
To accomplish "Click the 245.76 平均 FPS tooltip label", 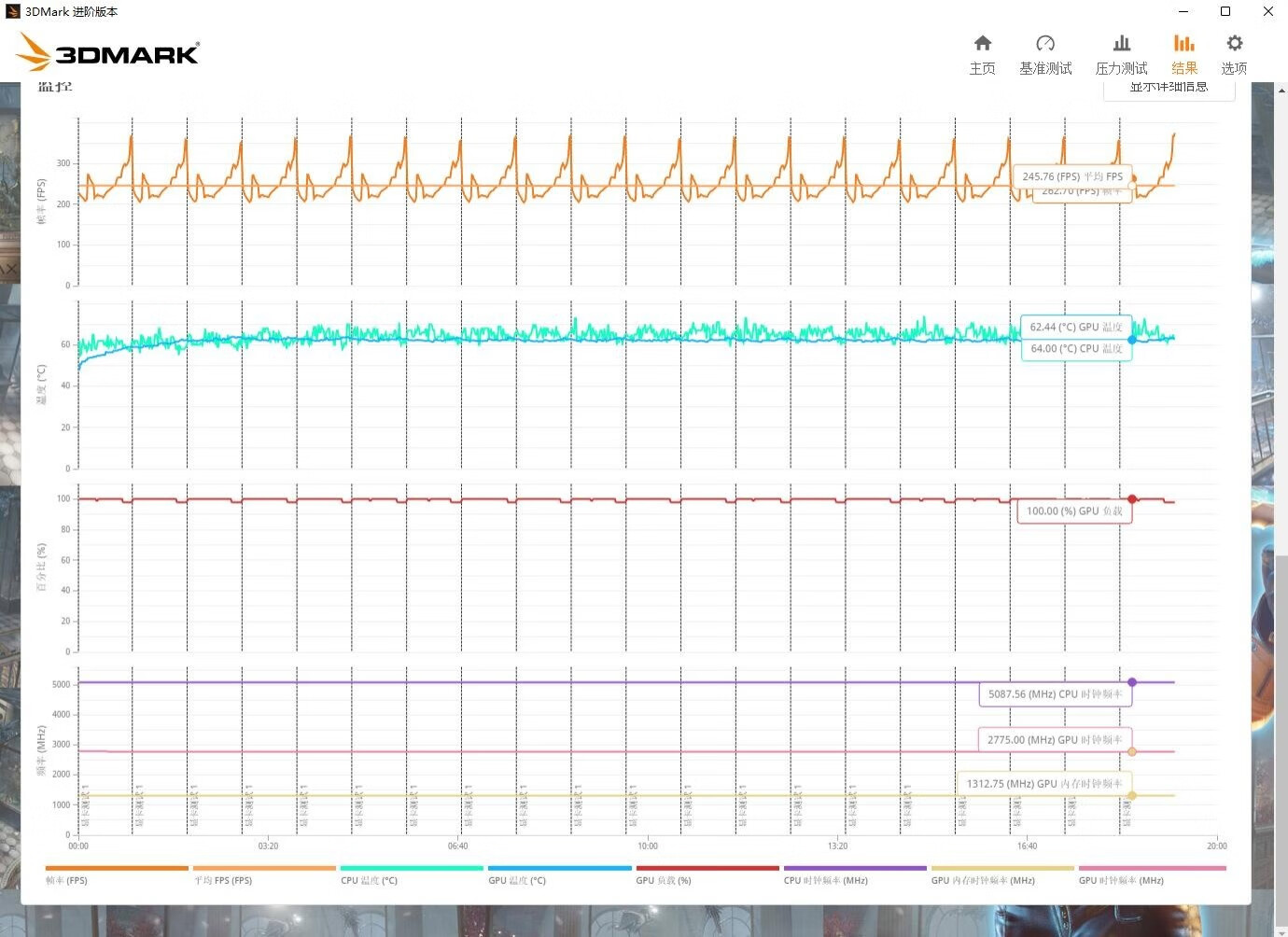I will point(1073,175).
